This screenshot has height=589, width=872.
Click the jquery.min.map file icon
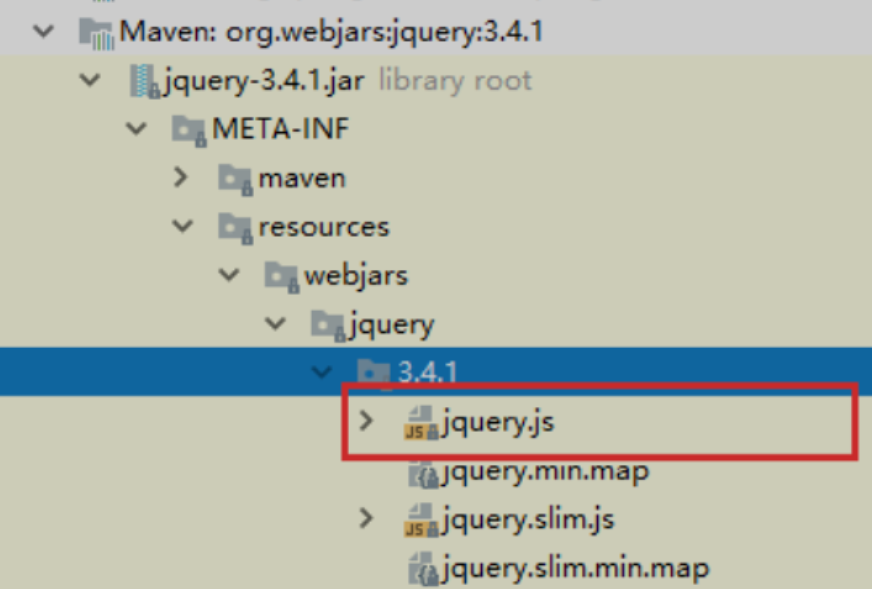click(423, 474)
